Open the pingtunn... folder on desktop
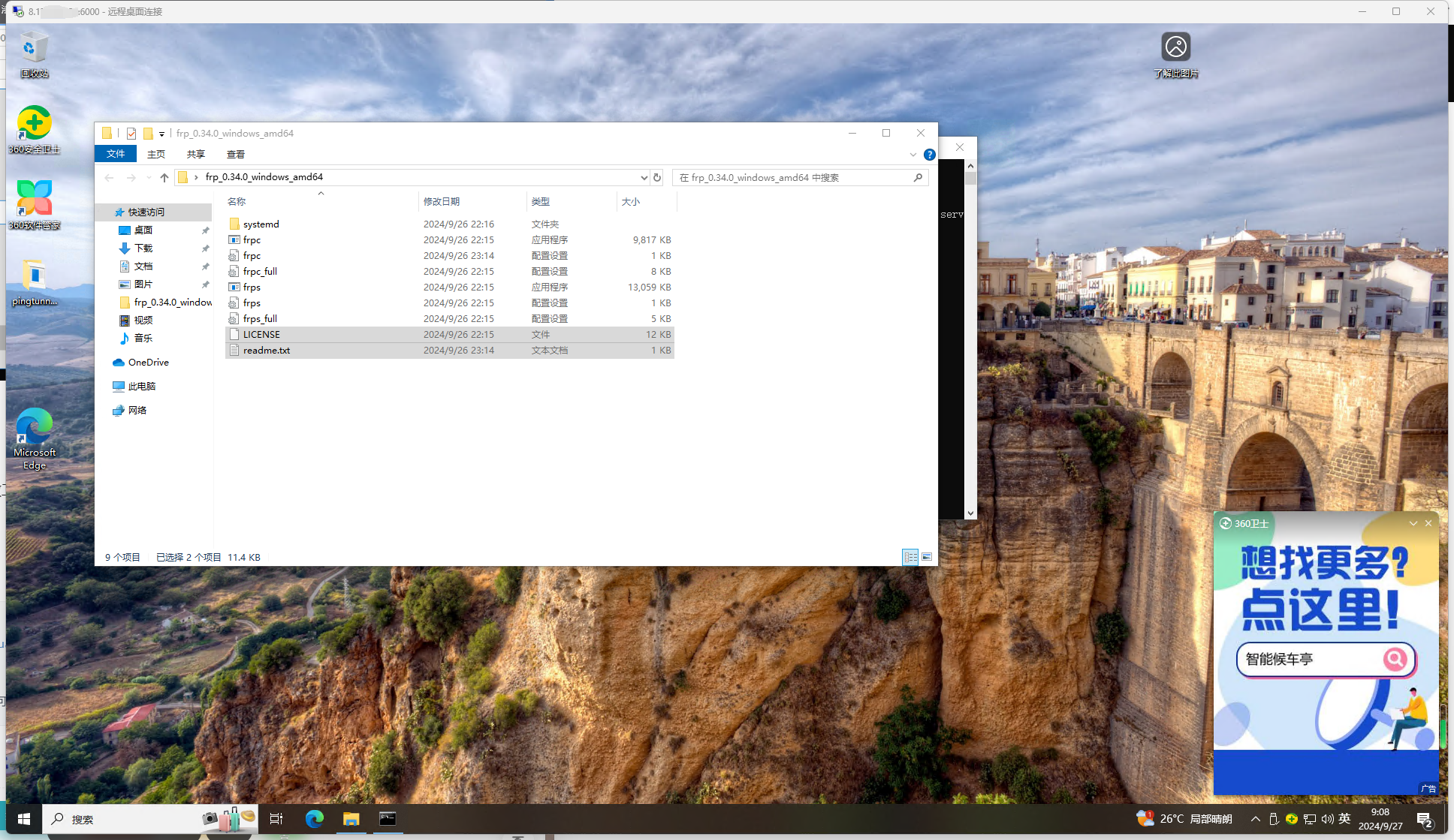Image resolution: width=1454 pixels, height=840 pixels. (34, 282)
